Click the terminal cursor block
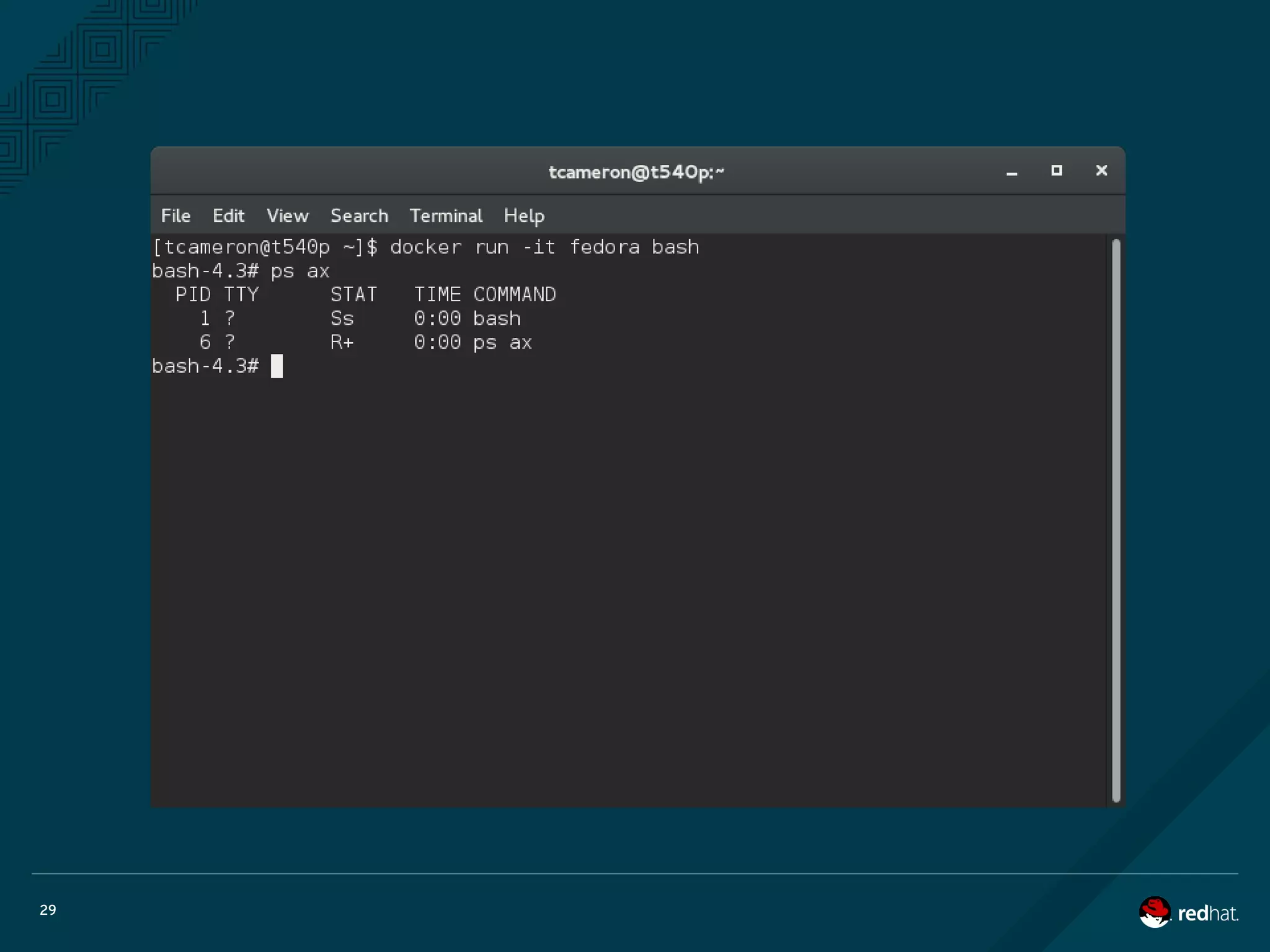The image size is (1270, 952). click(x=277, y=366)
